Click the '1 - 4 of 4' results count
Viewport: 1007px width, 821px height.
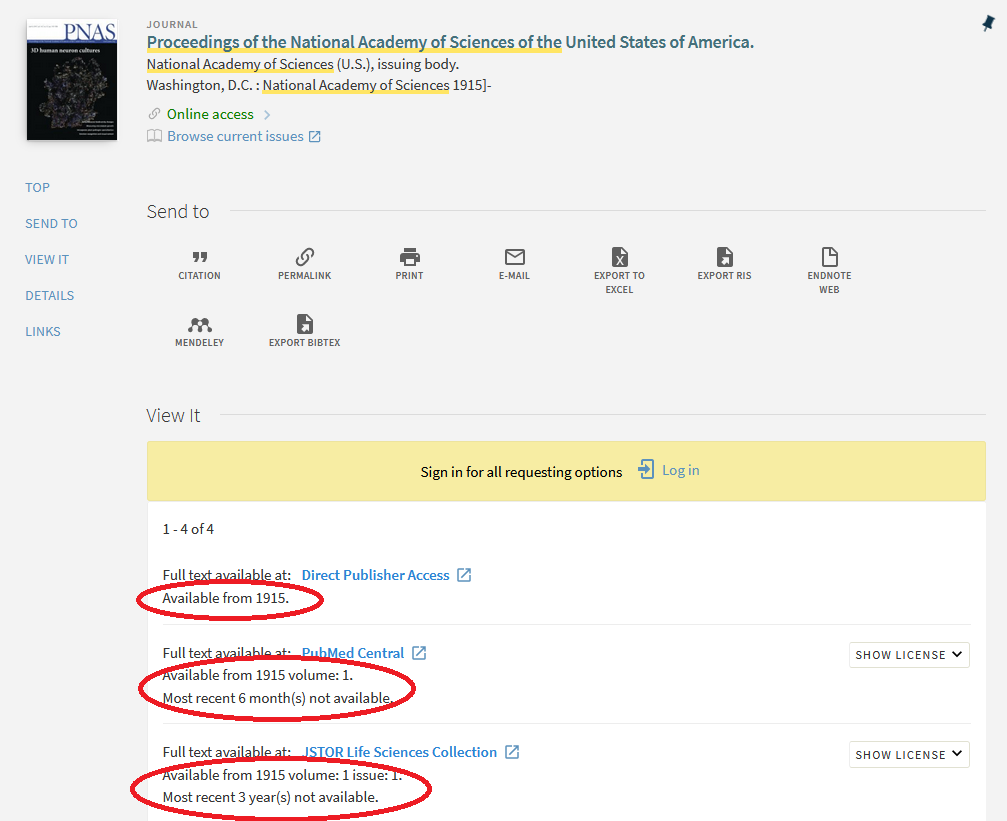[188, 529]
